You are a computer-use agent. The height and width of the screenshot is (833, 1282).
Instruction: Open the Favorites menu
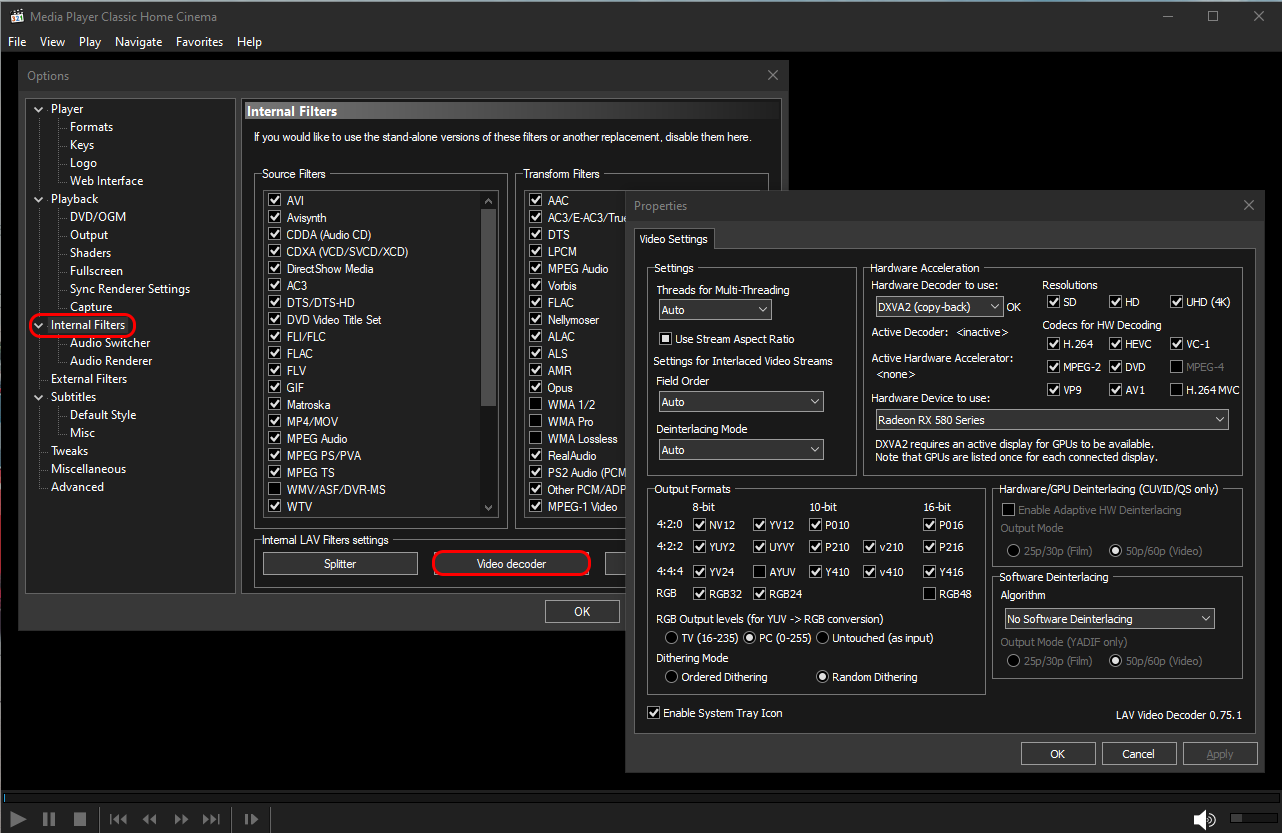(x=199, y=42)
